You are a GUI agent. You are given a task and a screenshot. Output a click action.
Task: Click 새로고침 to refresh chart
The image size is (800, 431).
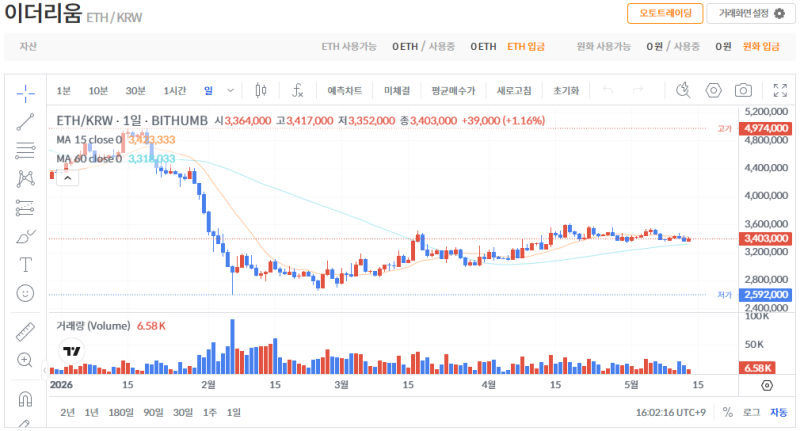tap(514, 91)
